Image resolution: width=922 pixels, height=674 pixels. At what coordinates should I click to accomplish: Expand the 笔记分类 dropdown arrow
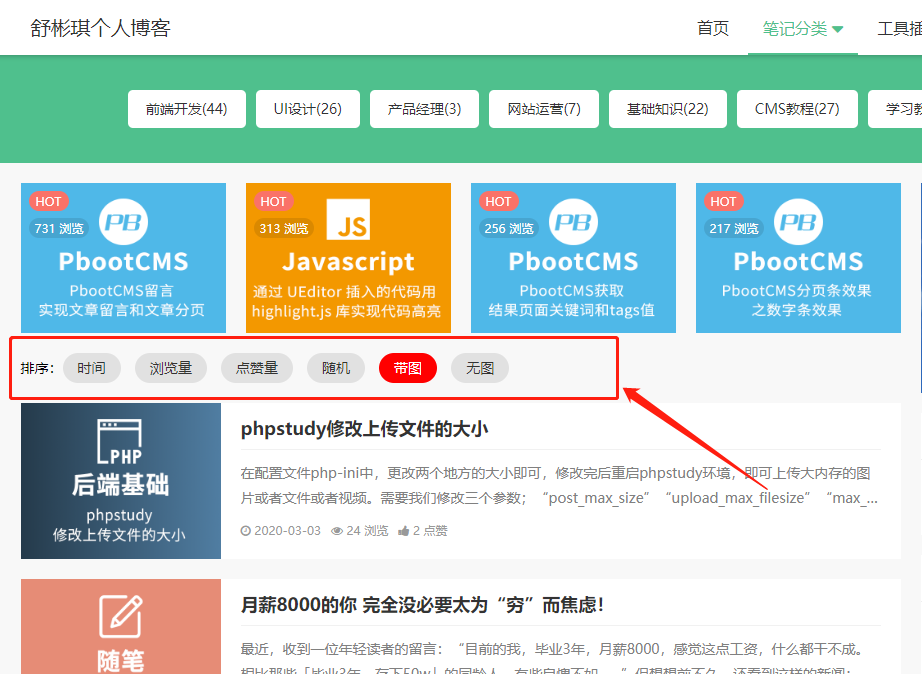[x=837, y=29]
